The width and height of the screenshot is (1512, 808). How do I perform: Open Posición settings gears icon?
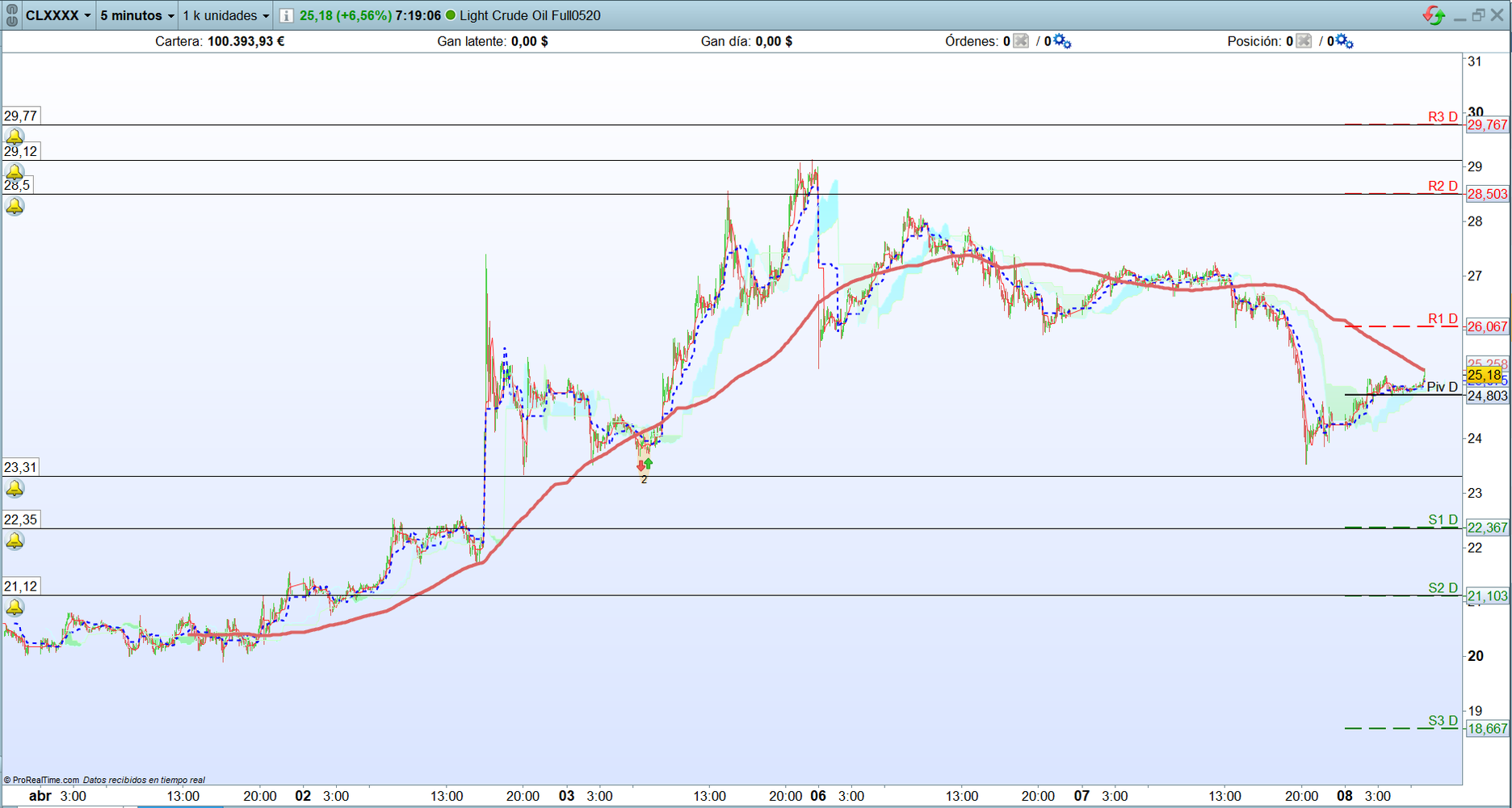click(1345, 41)
